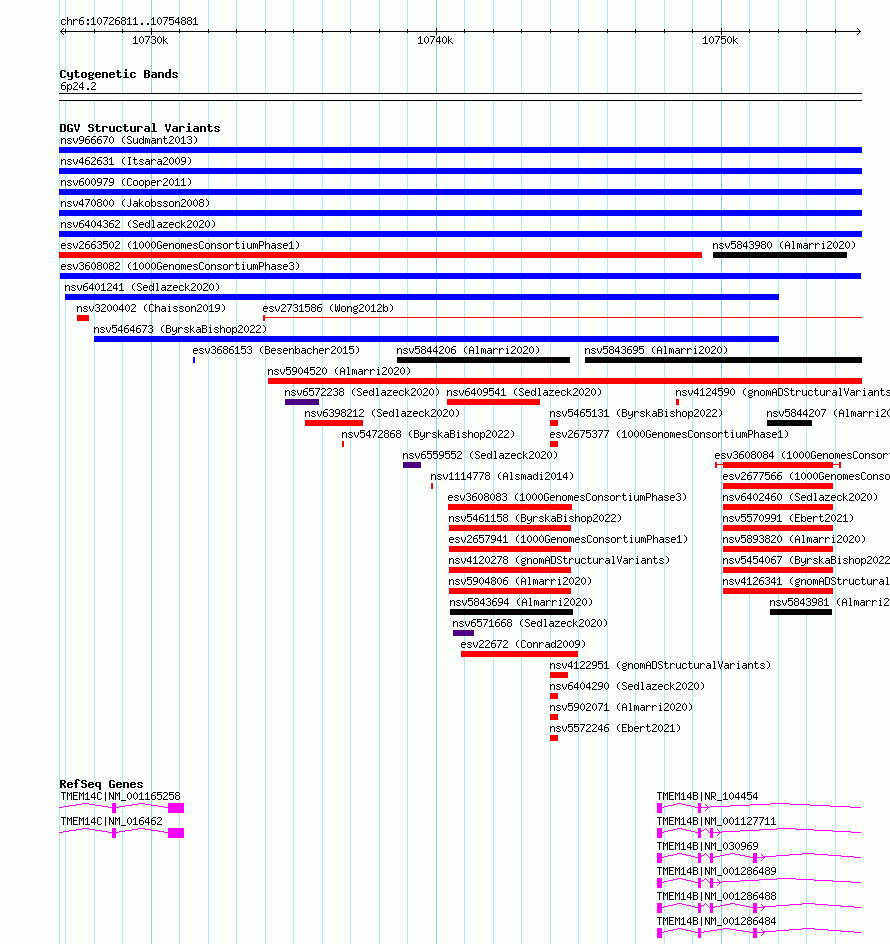This screenshot has width=890, height=944.
Task: Select nsv5472868 (ByrskaBishop2022) label
Action: (x=428, y=435)
